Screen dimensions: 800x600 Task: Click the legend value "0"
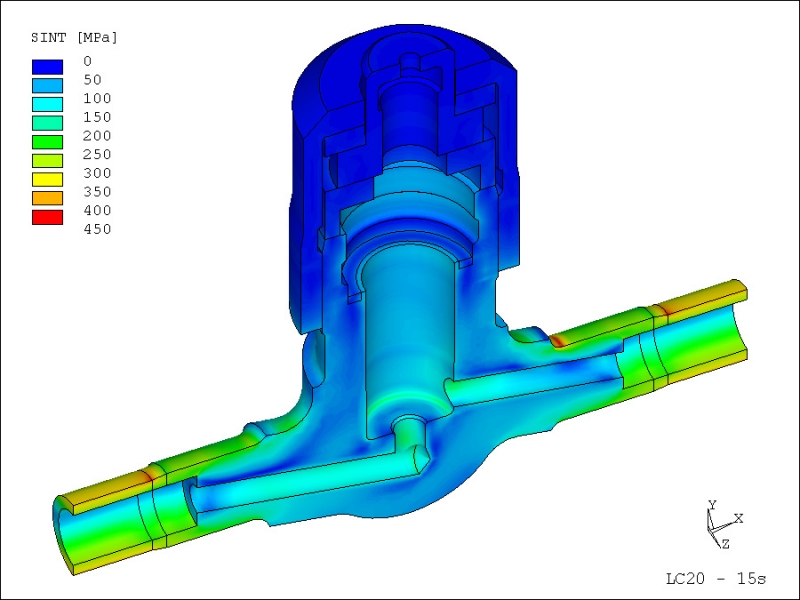point(88,61)
